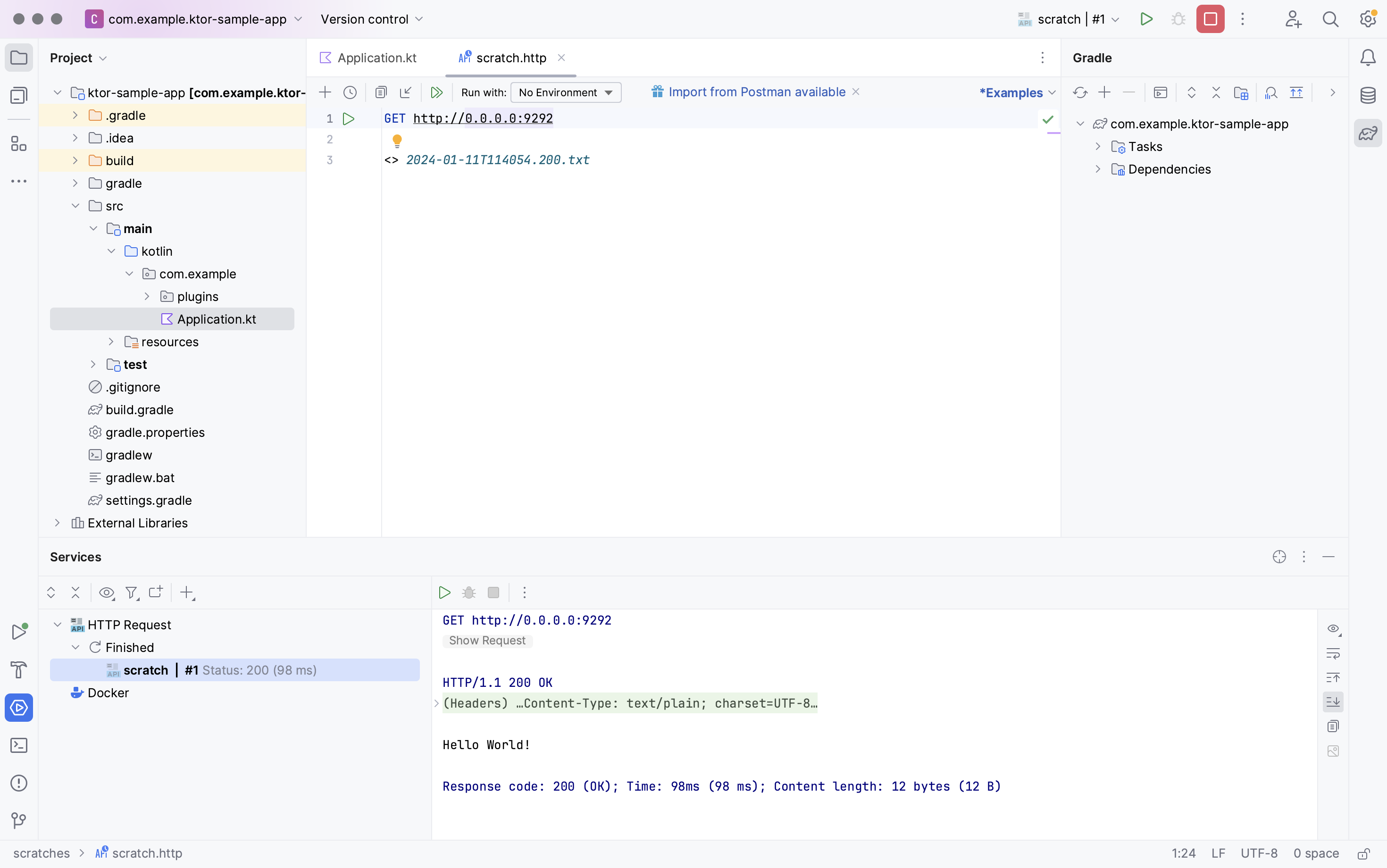Viewport: 1387px width, 868px height.
Task: Expand the Headers line in the response
Action: coord(436,703)
